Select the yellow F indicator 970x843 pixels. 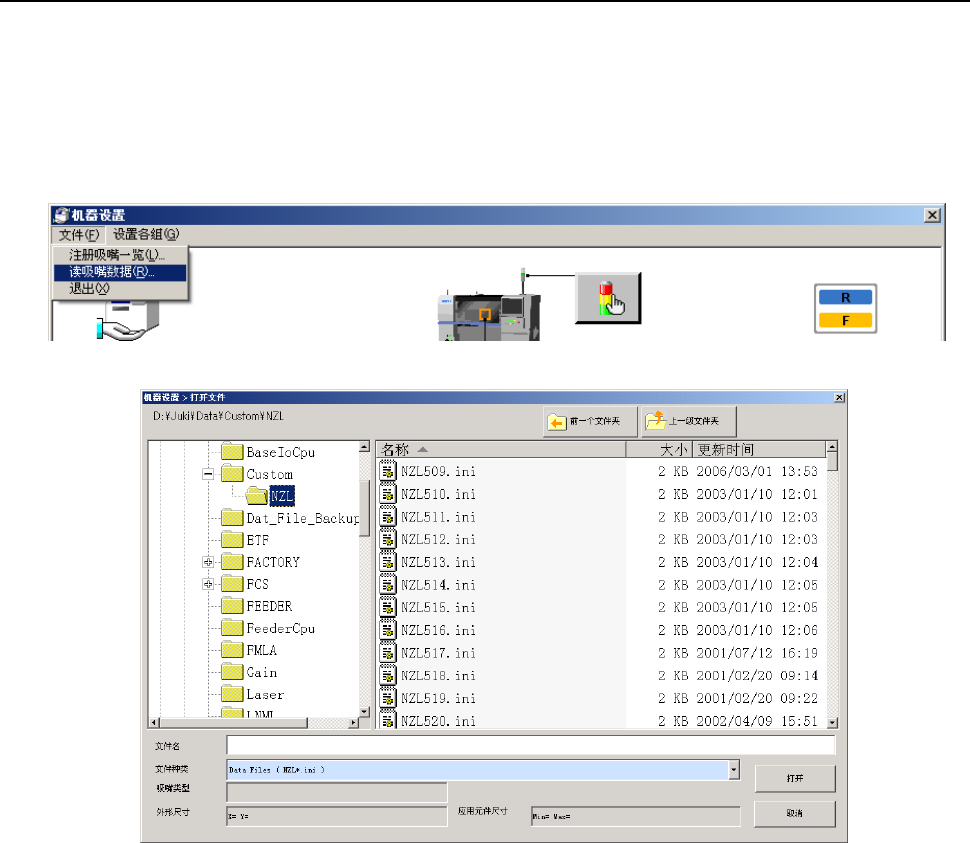point(845,320)
